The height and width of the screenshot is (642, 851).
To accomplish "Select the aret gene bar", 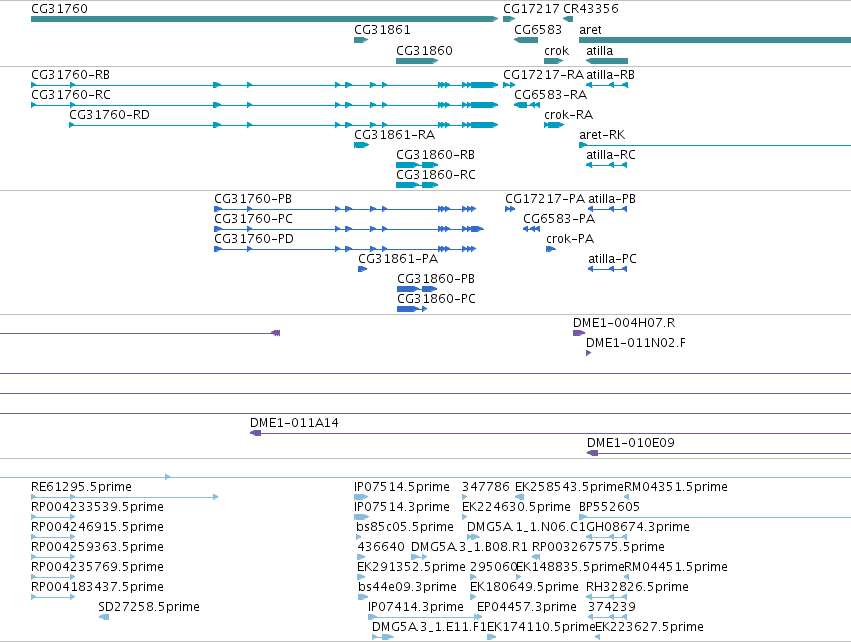I will coord(715,40).
